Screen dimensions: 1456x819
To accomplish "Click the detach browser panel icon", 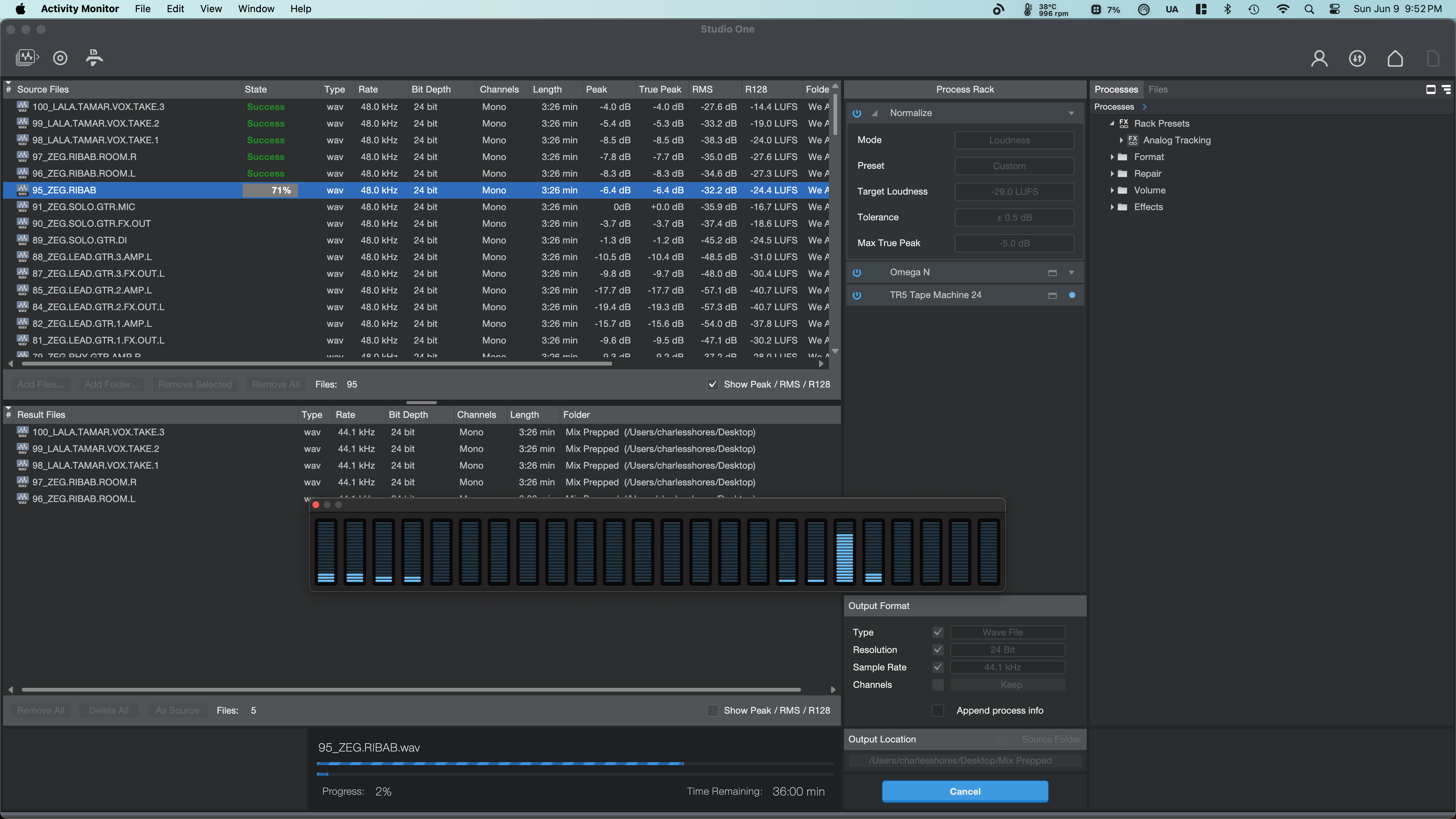I will [1431, 89].
